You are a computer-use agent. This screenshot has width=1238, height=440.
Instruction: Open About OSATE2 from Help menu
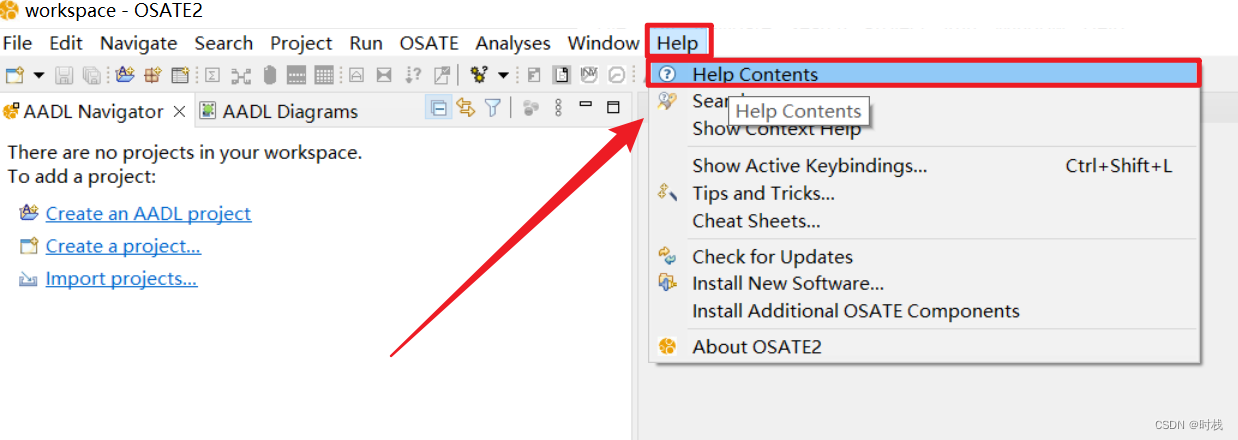pyautogui.click(x=924, y=347)
